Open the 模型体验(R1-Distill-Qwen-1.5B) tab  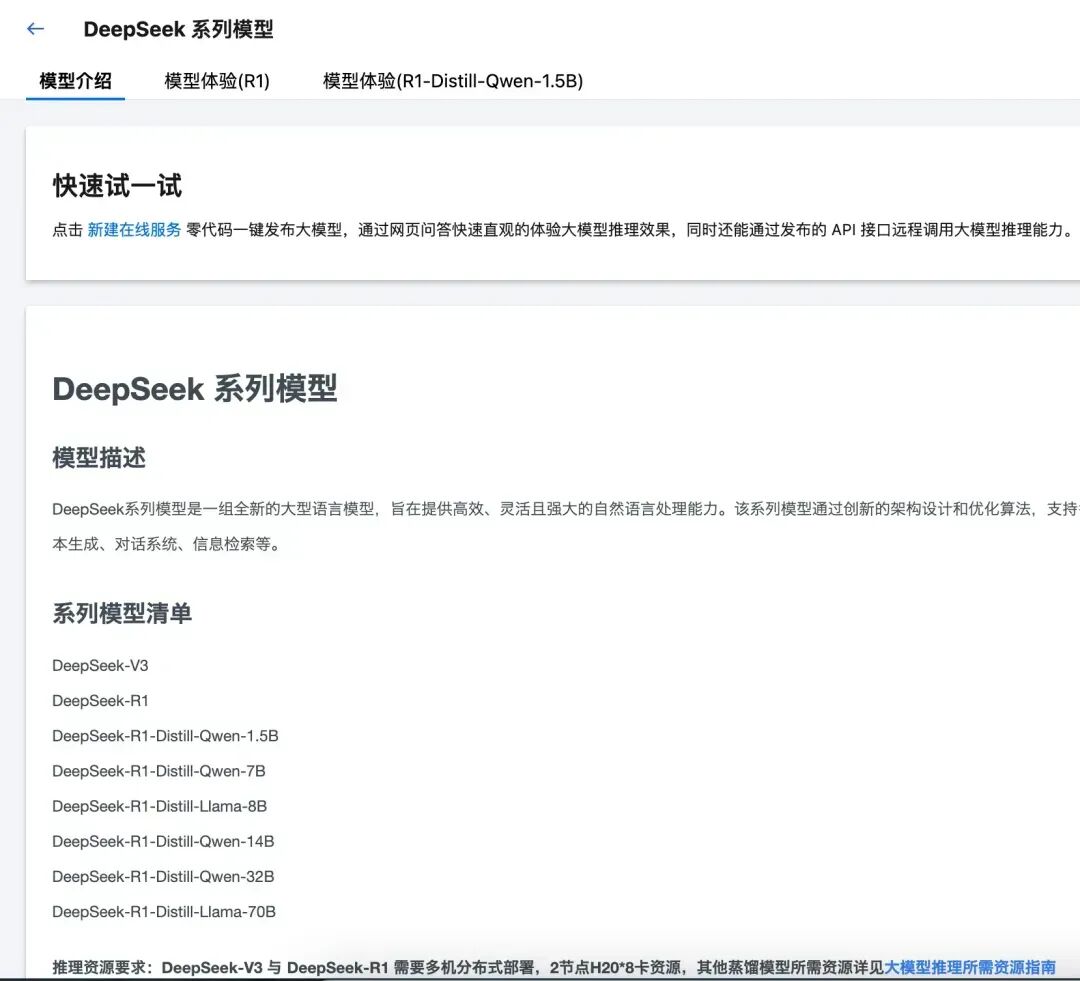(453, 81)
